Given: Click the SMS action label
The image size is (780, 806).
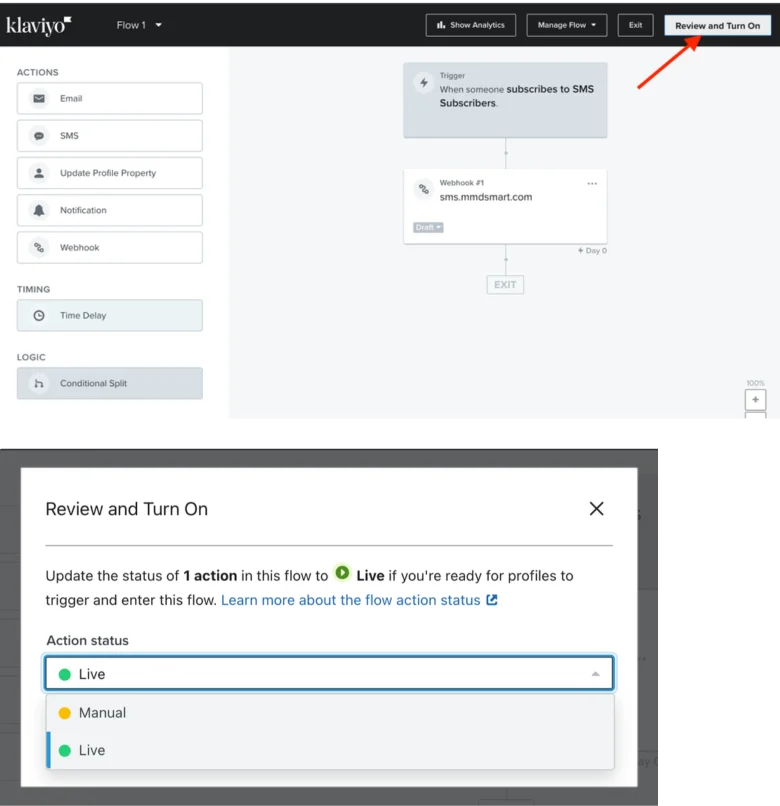Looking at the screenshot, I should 69,136.
